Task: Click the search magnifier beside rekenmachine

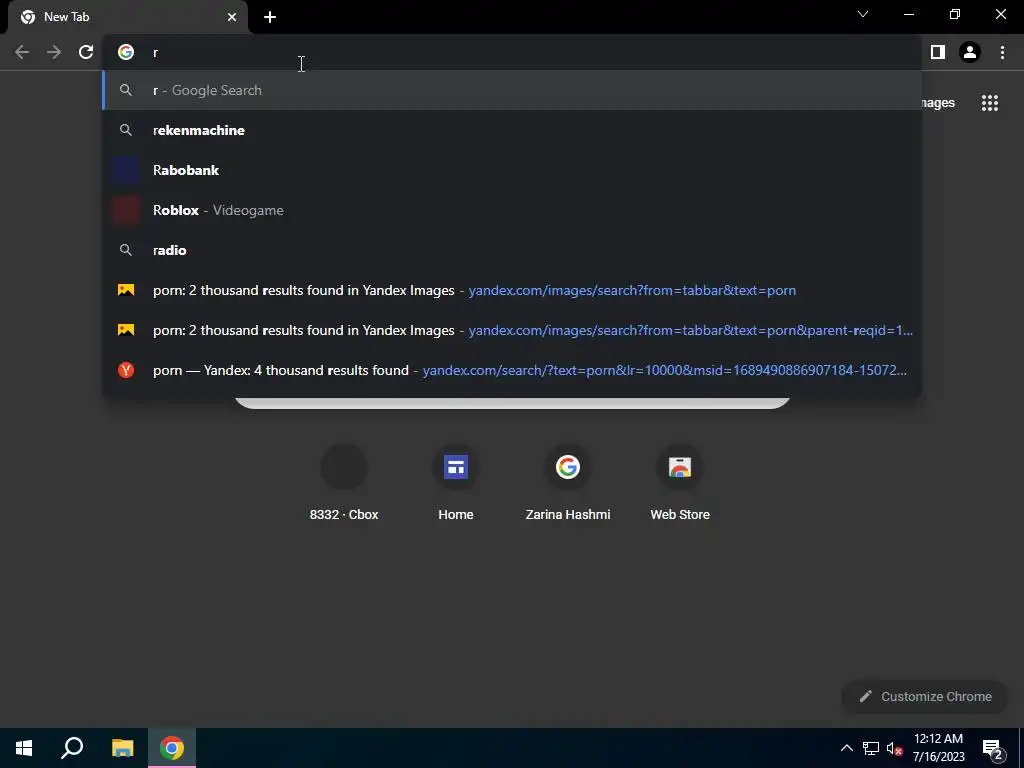Action: pos(126,130)
